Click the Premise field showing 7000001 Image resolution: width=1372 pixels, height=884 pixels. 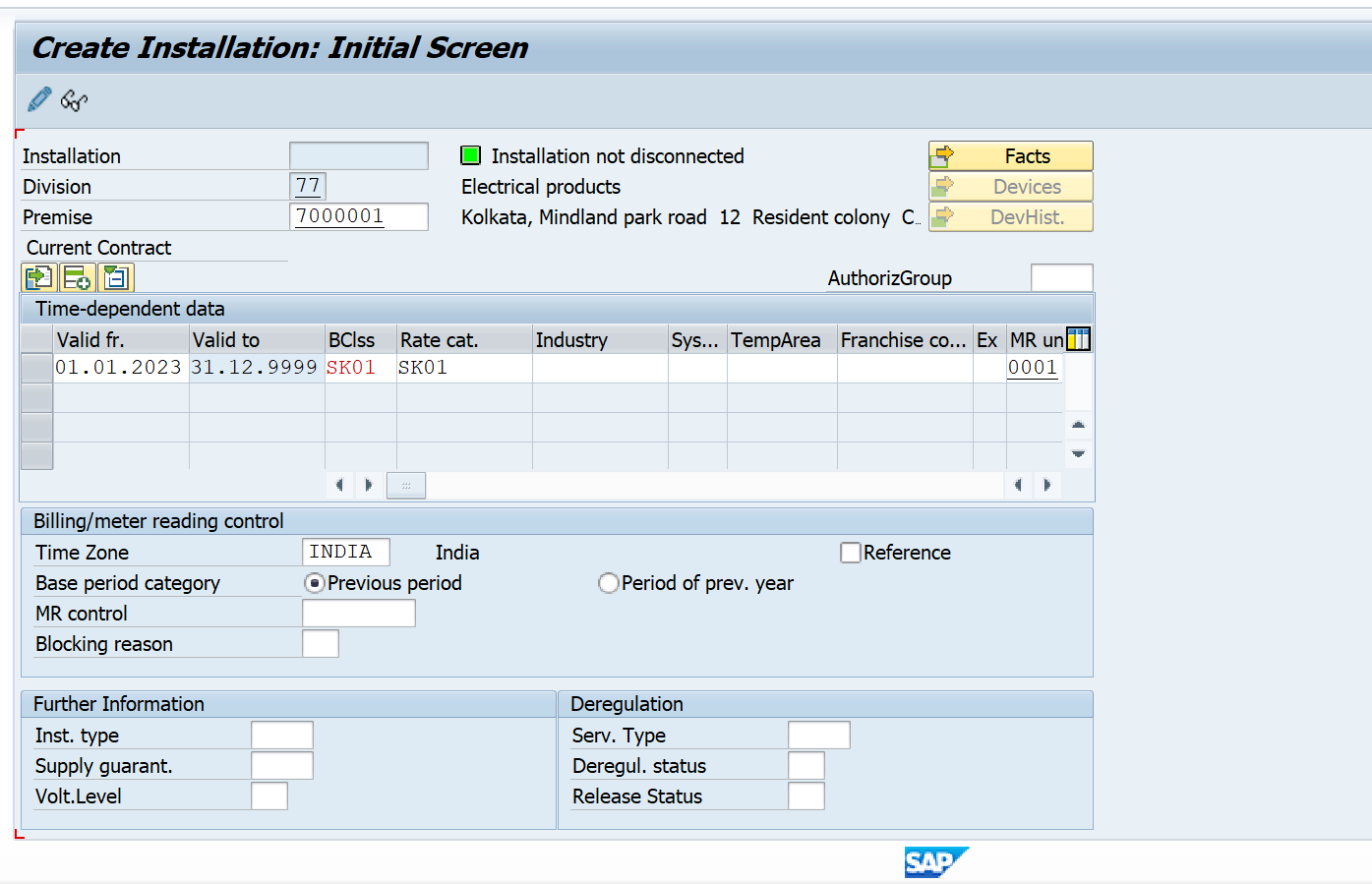coord(359,217)
